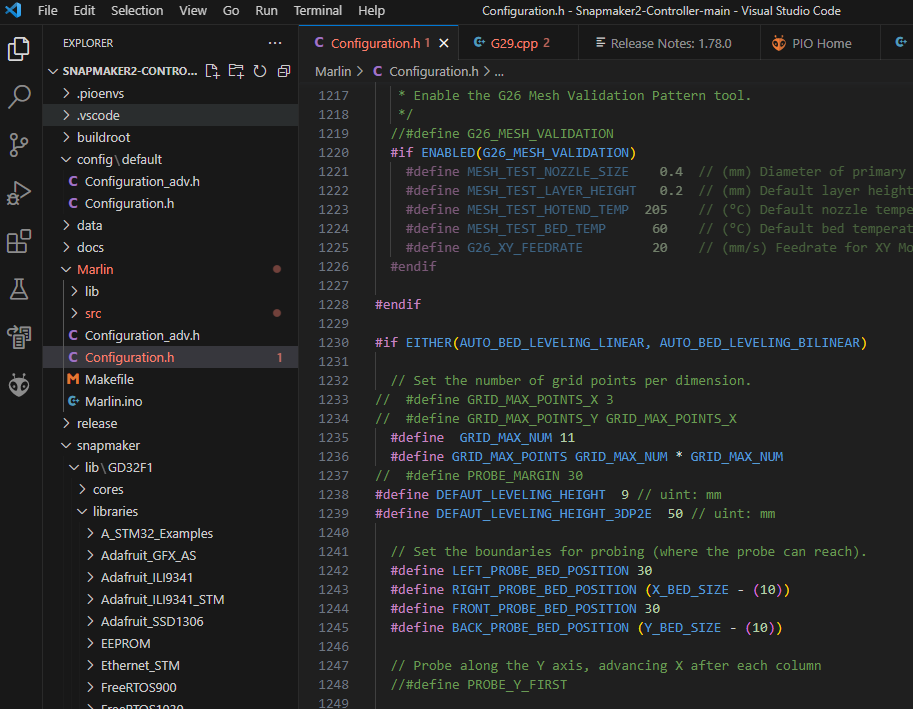The height and width of the screenshot is (709, 913).
Task: Open the Testing flask view
Action: point(19,289)
